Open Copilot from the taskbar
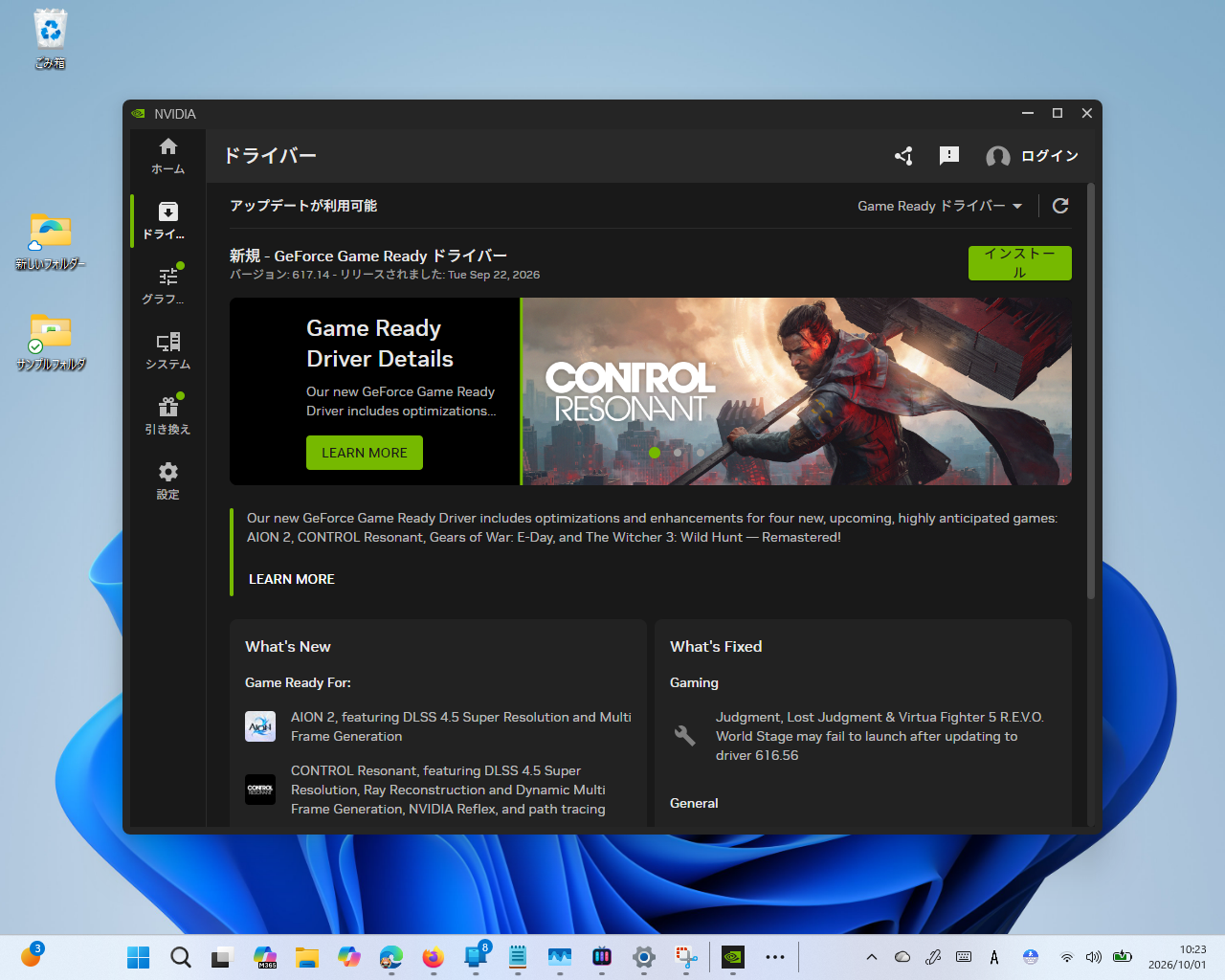Image resolution: width=1225 pixels, height=980 pixels. point(349,957)
